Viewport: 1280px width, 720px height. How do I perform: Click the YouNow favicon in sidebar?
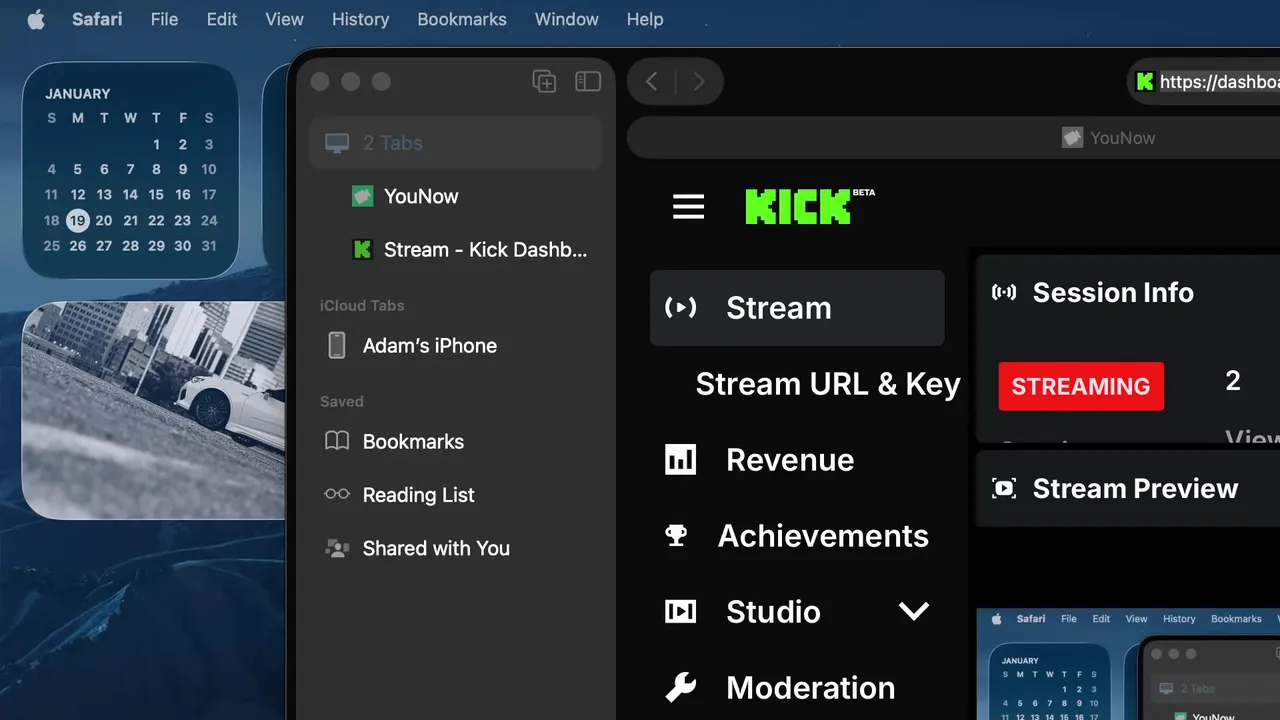(x=362, y=196)
